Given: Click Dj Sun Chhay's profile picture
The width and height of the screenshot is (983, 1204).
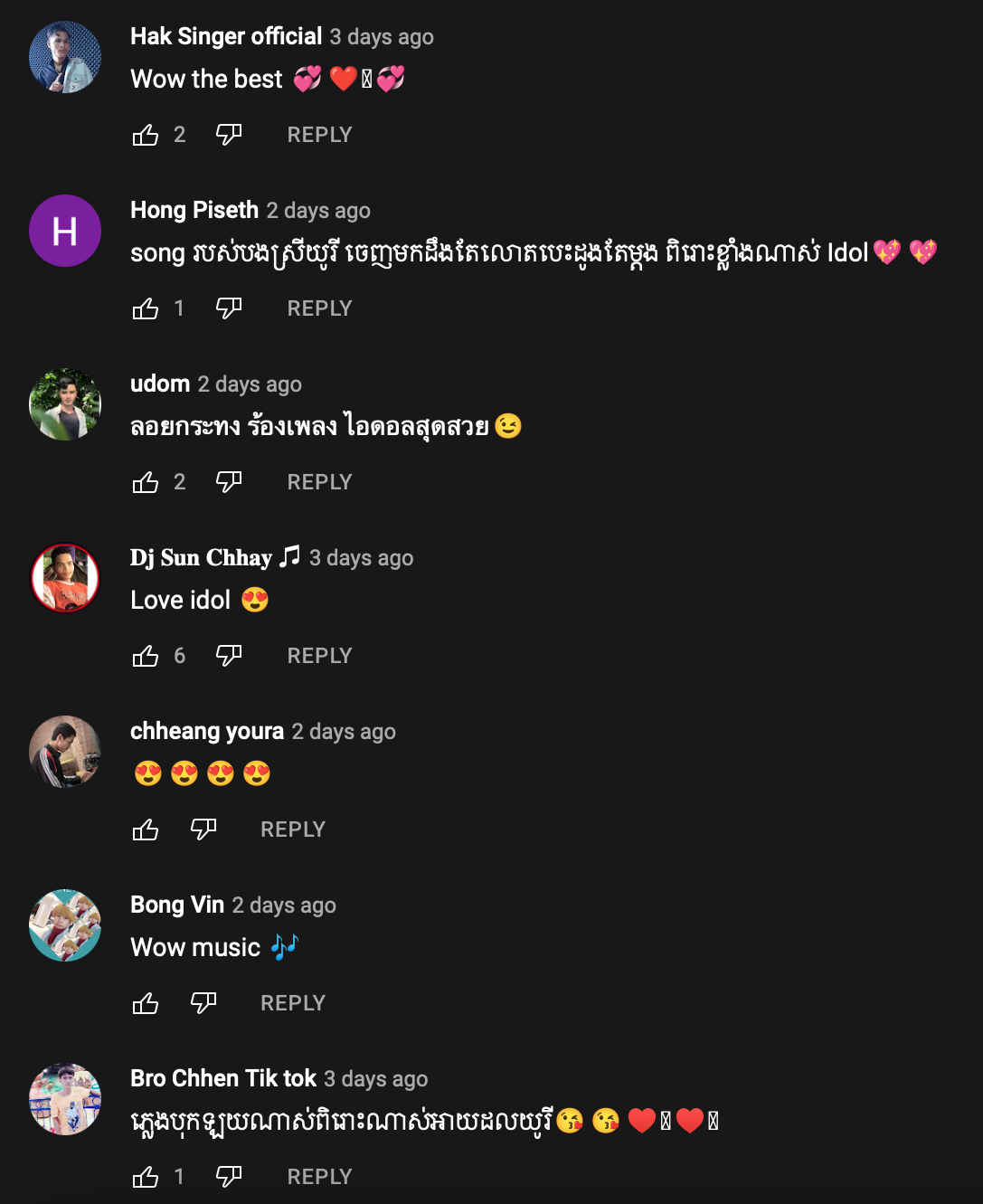Looking at the screenshot, I should 65,578.
